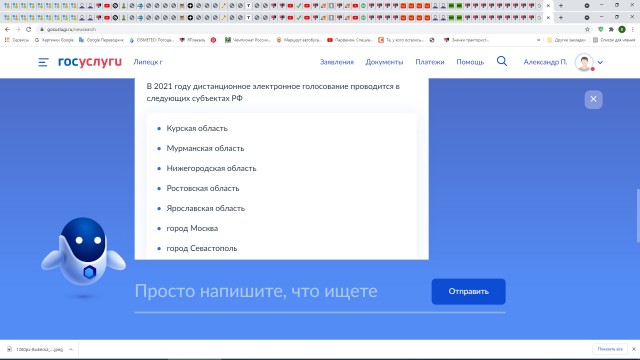The image size is (640, 360).
Task: Open the Заявления section
Action: [x=337, y=62]
